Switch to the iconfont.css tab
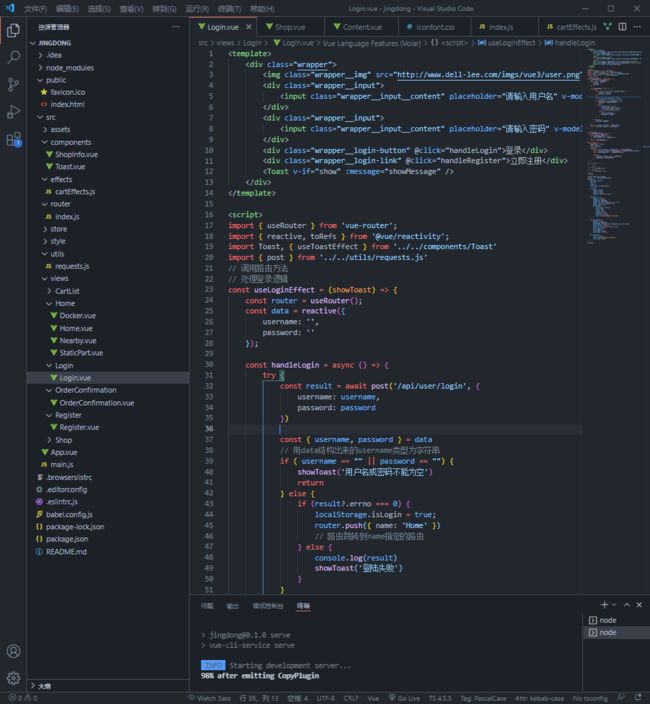The height and width of the screenshot is (704, 650). point(435,27)
